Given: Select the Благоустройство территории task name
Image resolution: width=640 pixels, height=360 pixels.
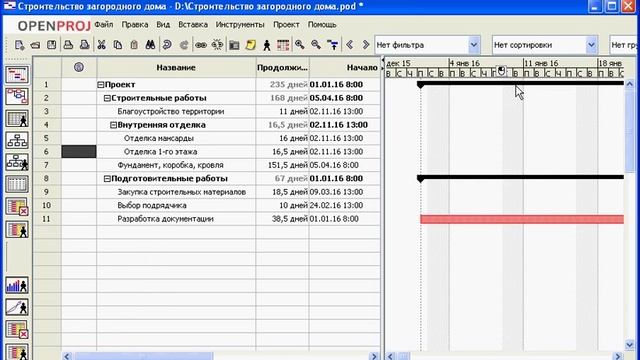Looking at the screenshot, I should pyautogui.click(x=171, y=111).
